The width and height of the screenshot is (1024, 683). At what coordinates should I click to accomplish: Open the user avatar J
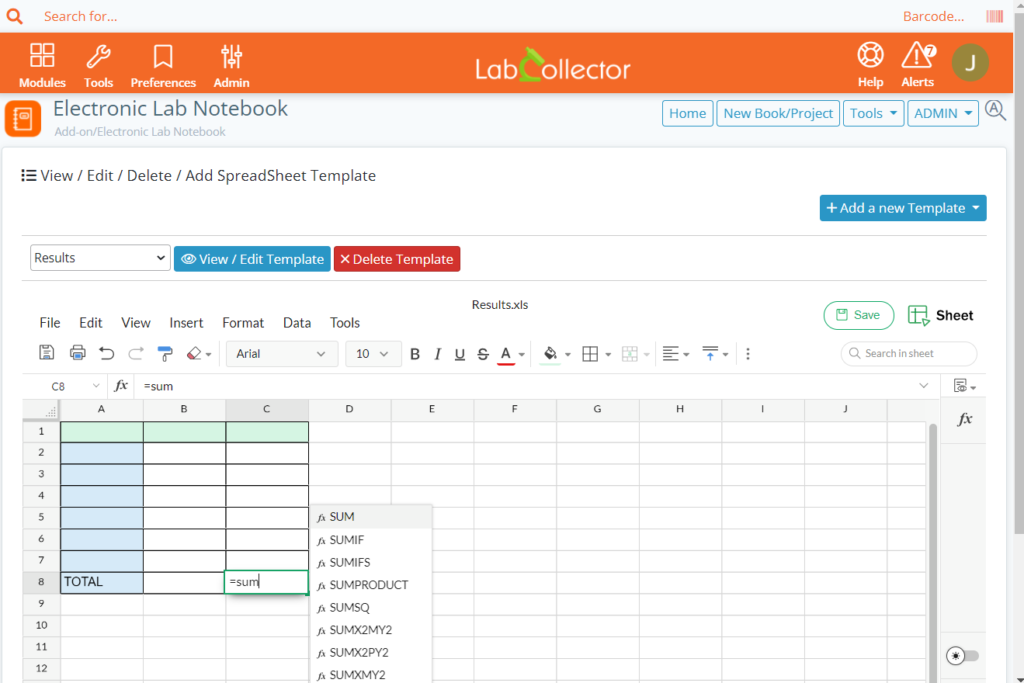[970, 63]
